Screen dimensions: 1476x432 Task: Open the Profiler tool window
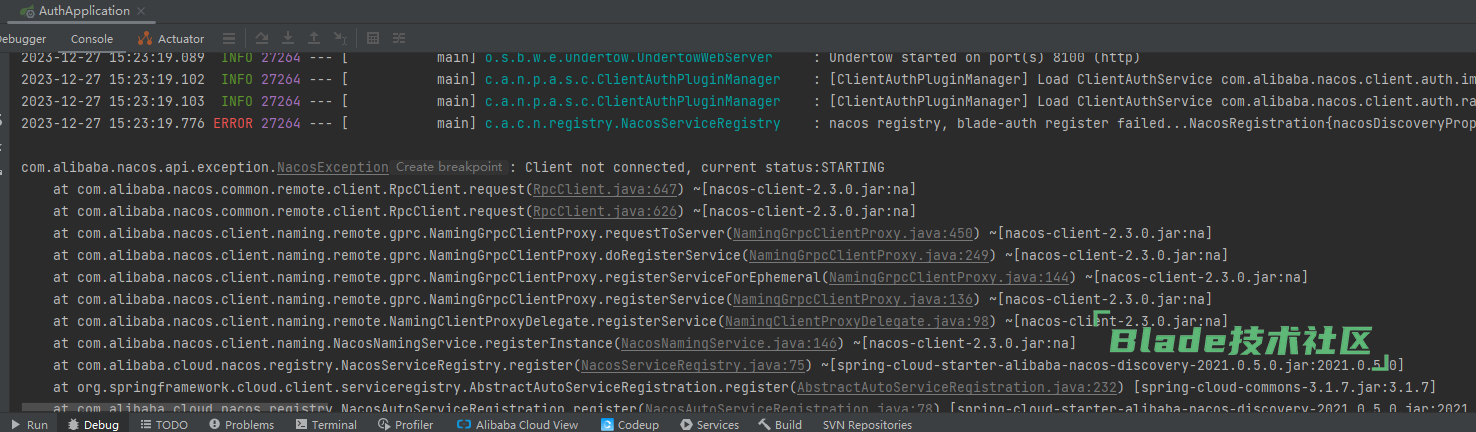[405, 424]
